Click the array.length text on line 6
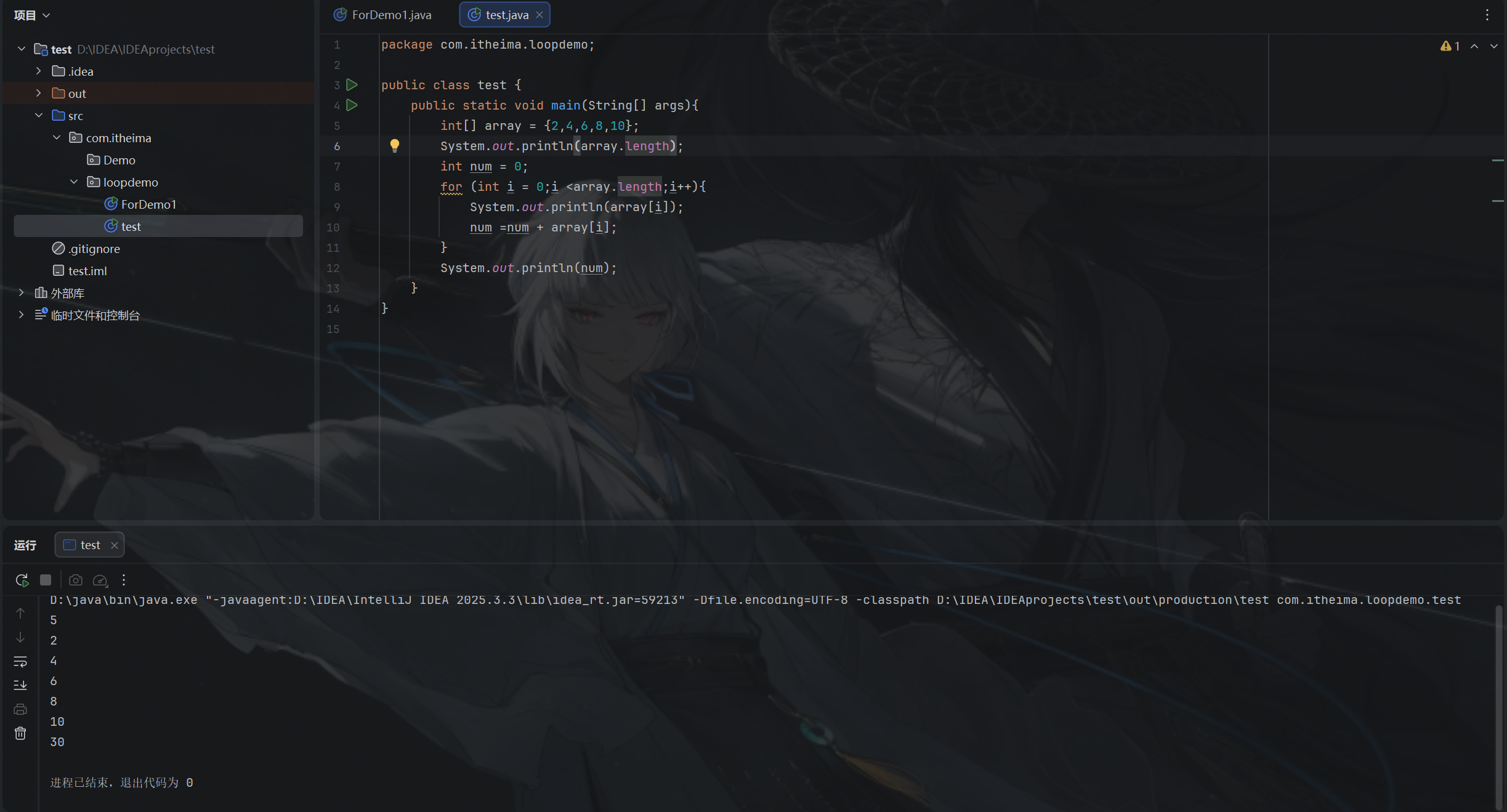1507x812 pixels. coord(625,146)
